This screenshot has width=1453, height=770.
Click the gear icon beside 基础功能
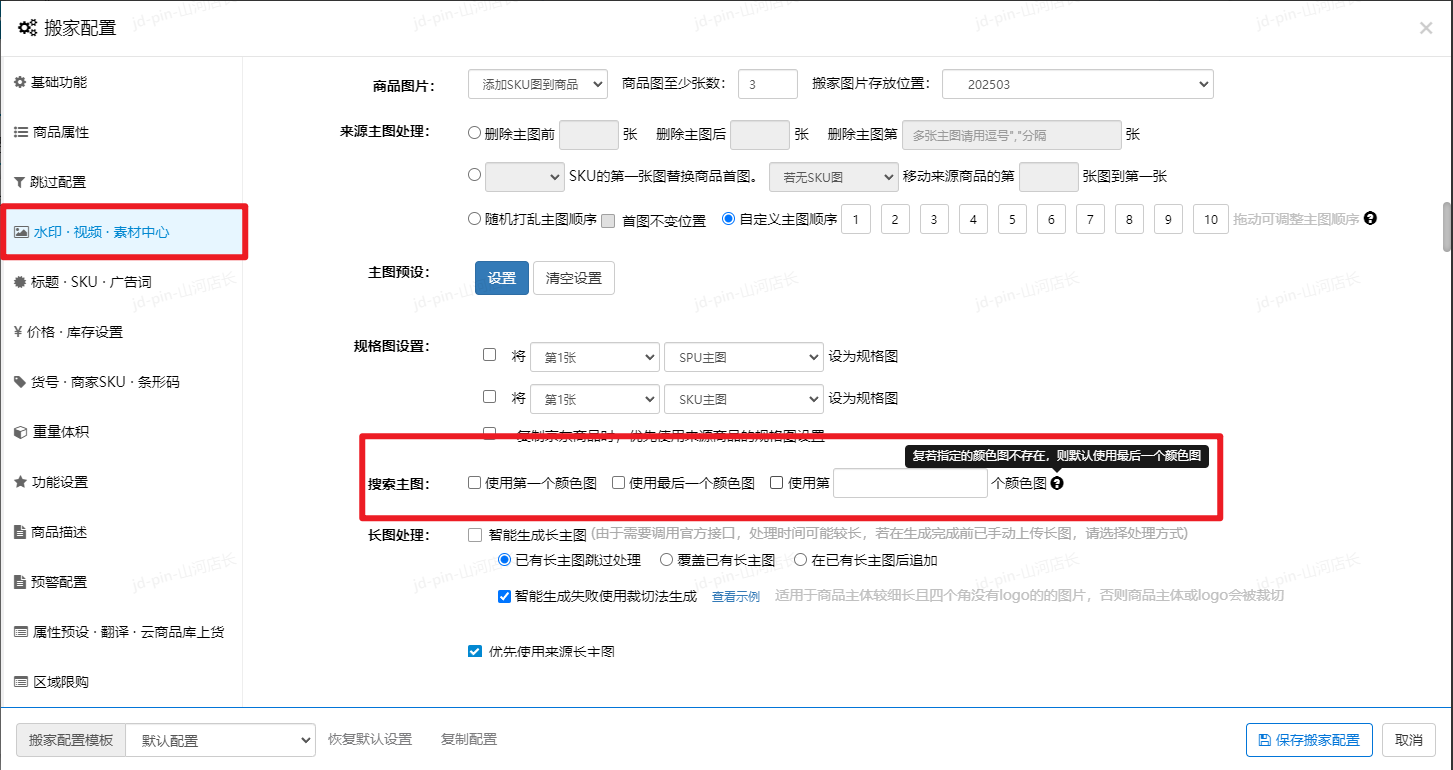point(20,82)
